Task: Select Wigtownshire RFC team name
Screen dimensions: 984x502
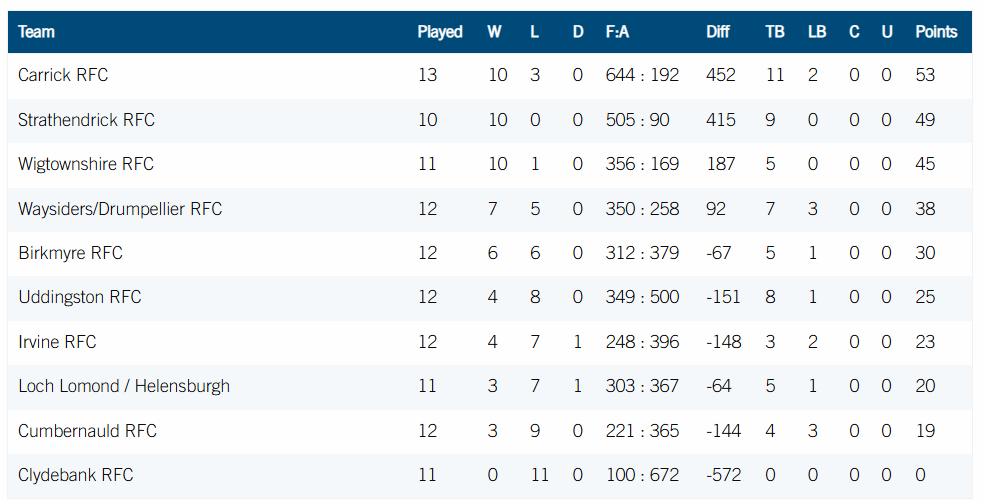Action: click(86, 164)
